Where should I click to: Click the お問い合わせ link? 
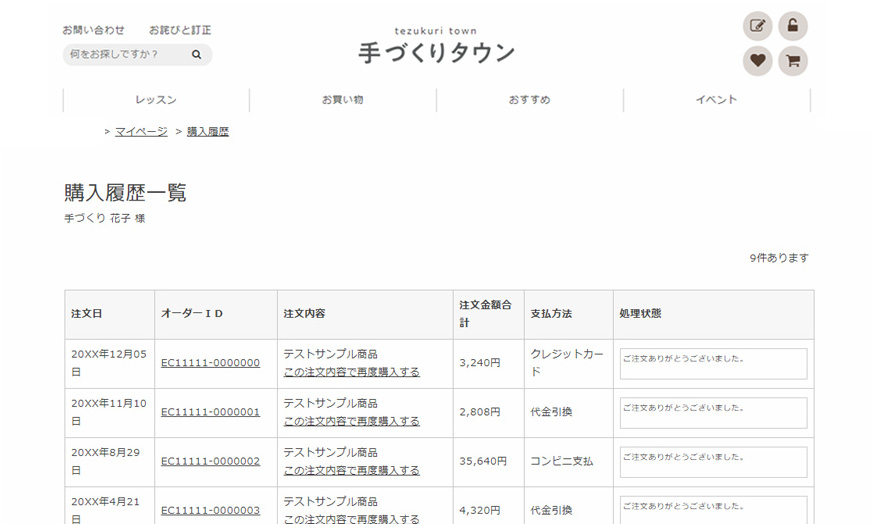93,30
